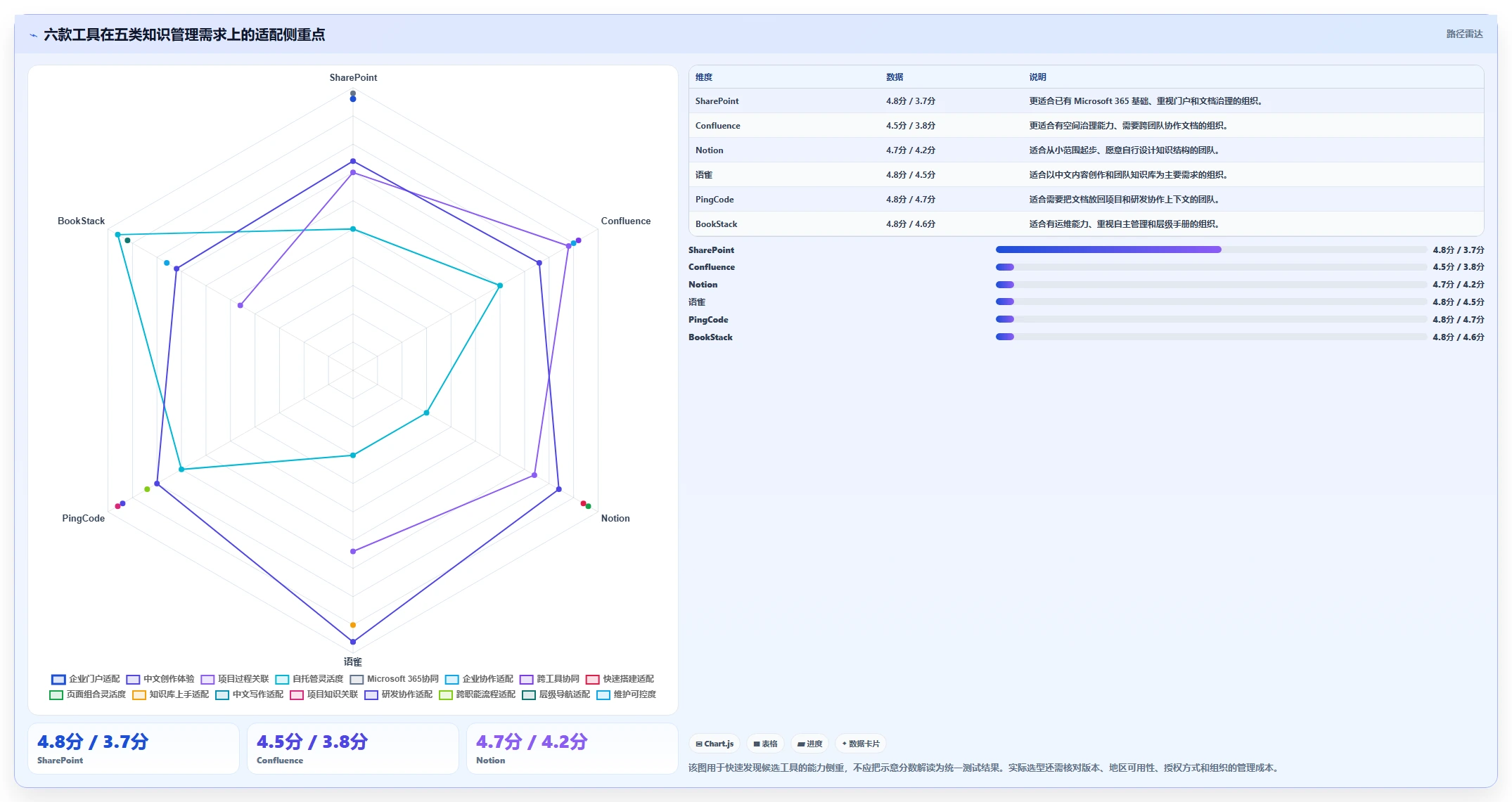Open the SharePoint 4.8分 / 3.7分 data card
The height and width of the screenshot is (802, 1512).
click(134, 749)
